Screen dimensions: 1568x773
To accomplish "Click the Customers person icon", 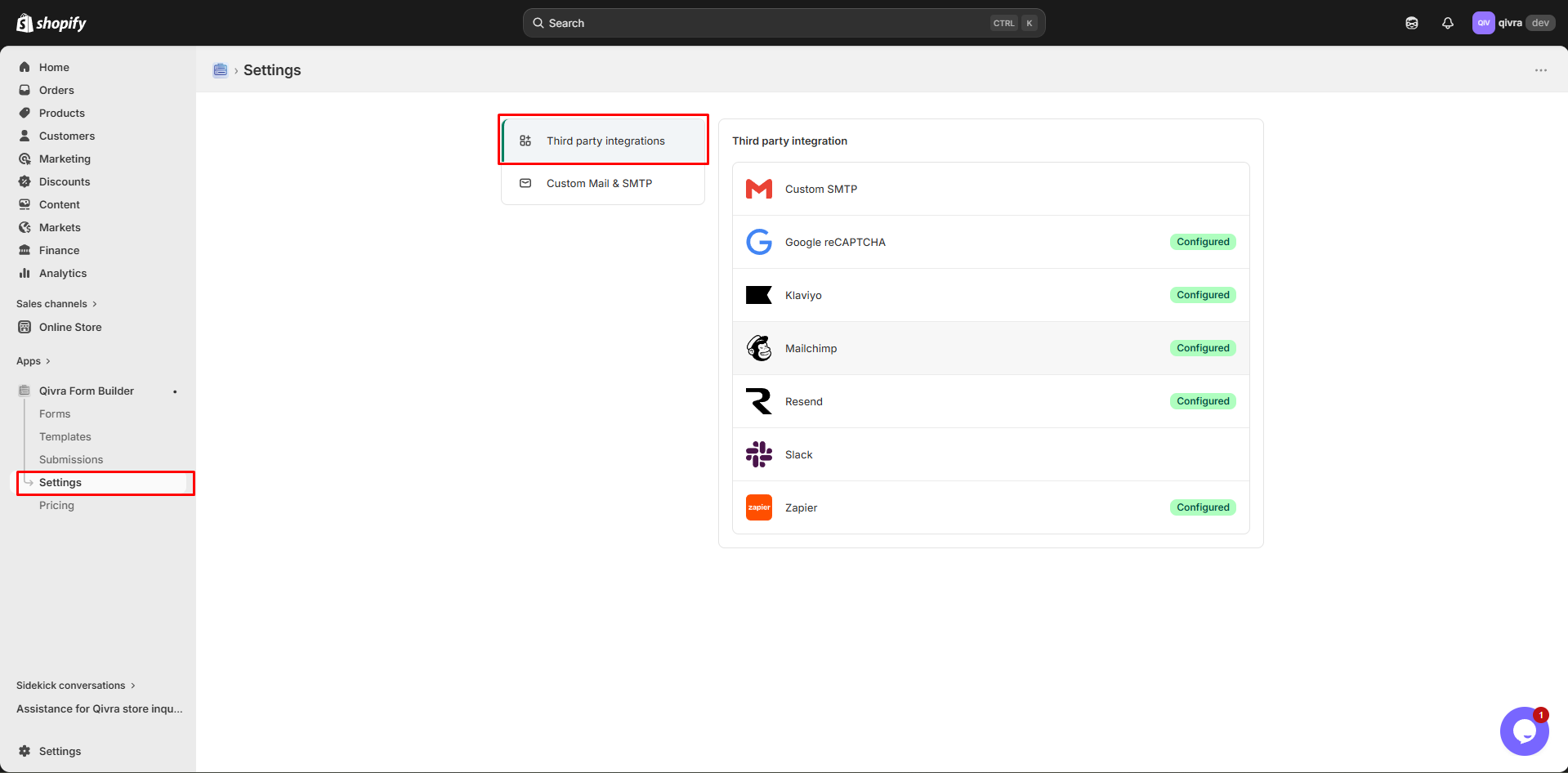I will coord(25,136).
